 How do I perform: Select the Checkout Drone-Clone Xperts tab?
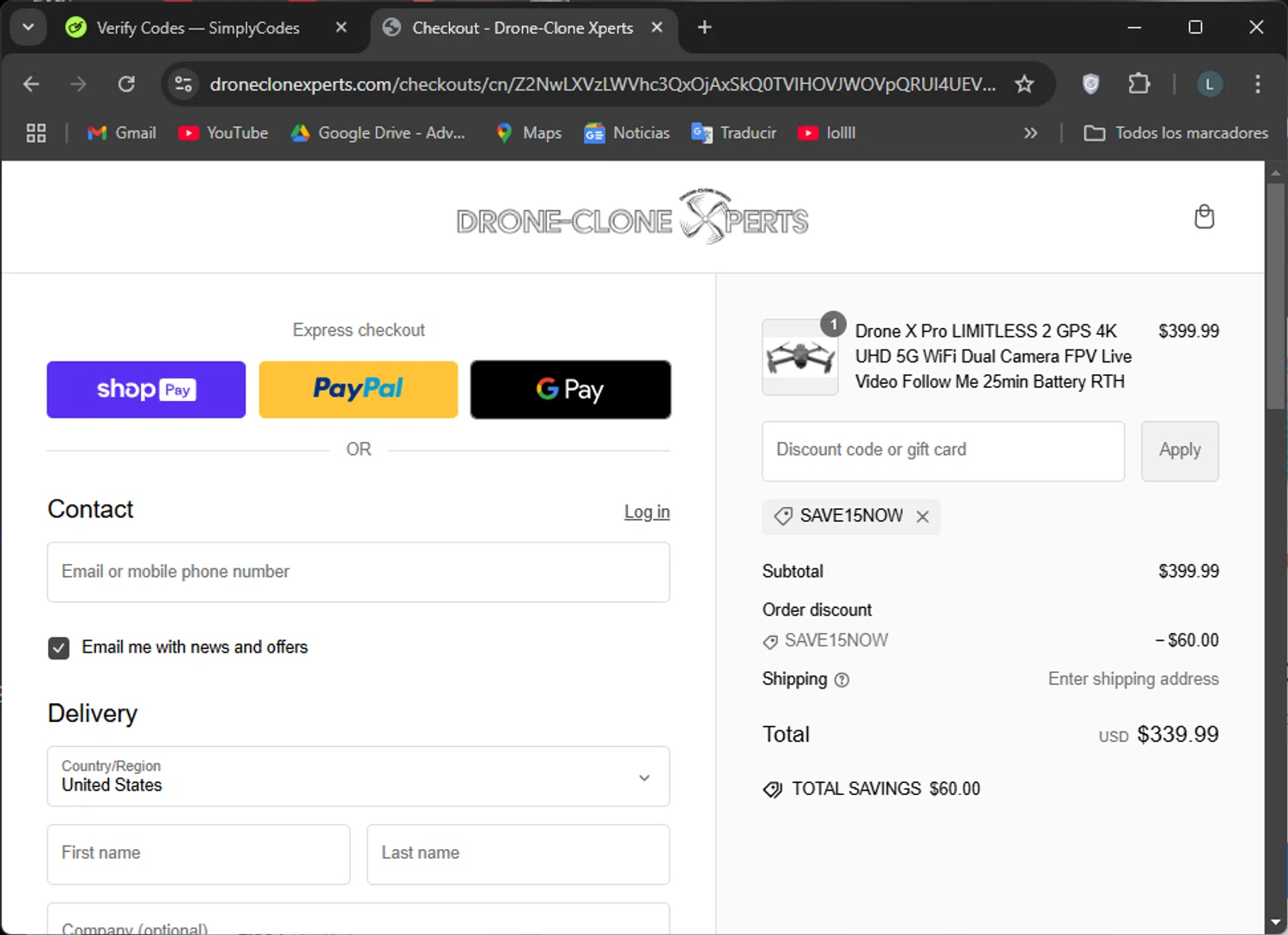(522, 28)
